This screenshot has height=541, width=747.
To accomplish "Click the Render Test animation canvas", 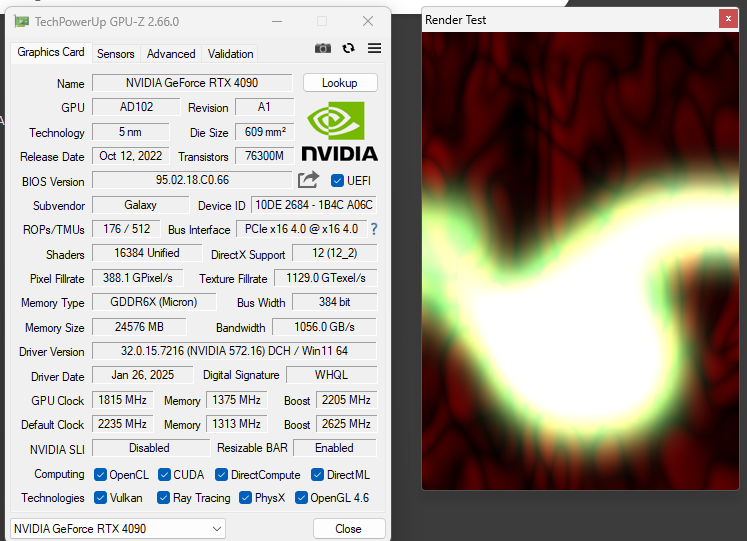I will pos(580,260).
